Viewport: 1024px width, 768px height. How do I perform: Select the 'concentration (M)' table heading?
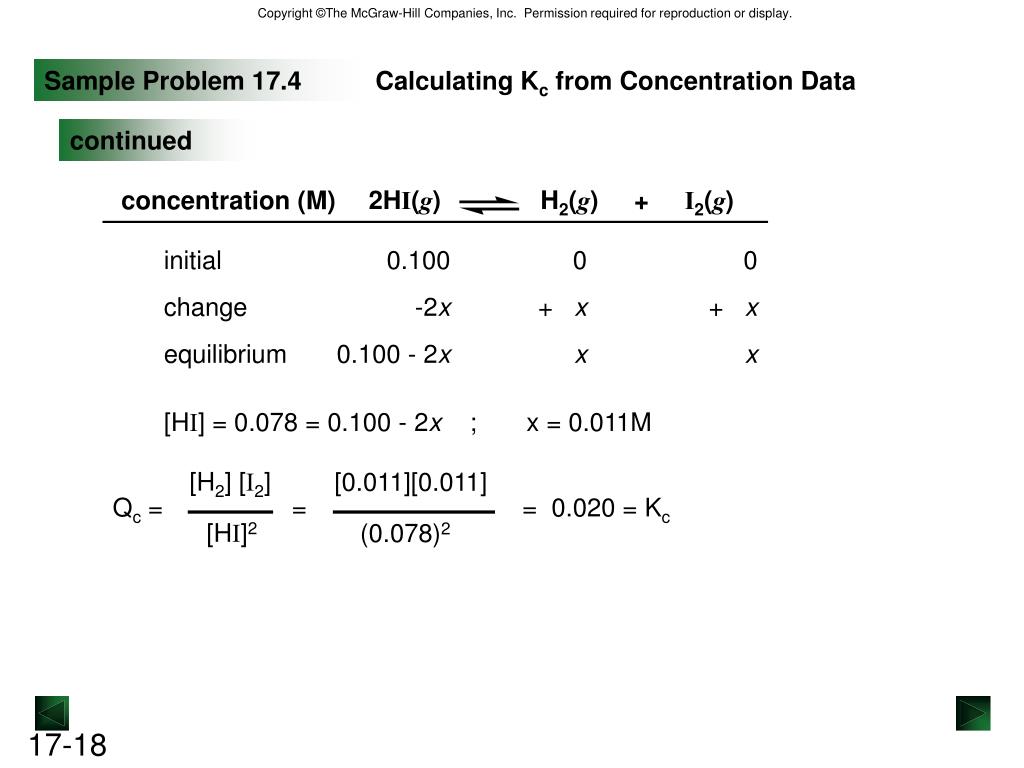(x=228, y=200)
